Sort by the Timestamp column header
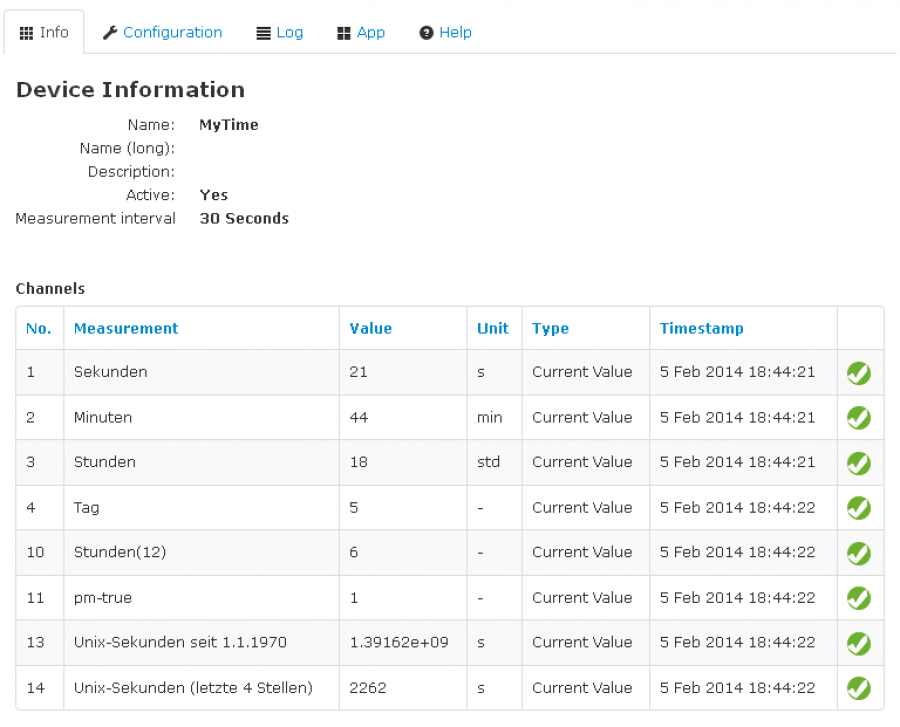 pos(702,328)
